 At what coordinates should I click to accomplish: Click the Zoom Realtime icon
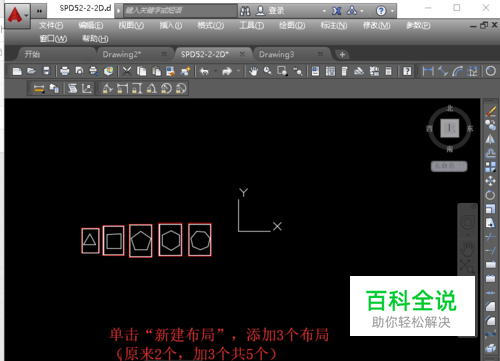[x=268, y=71]
